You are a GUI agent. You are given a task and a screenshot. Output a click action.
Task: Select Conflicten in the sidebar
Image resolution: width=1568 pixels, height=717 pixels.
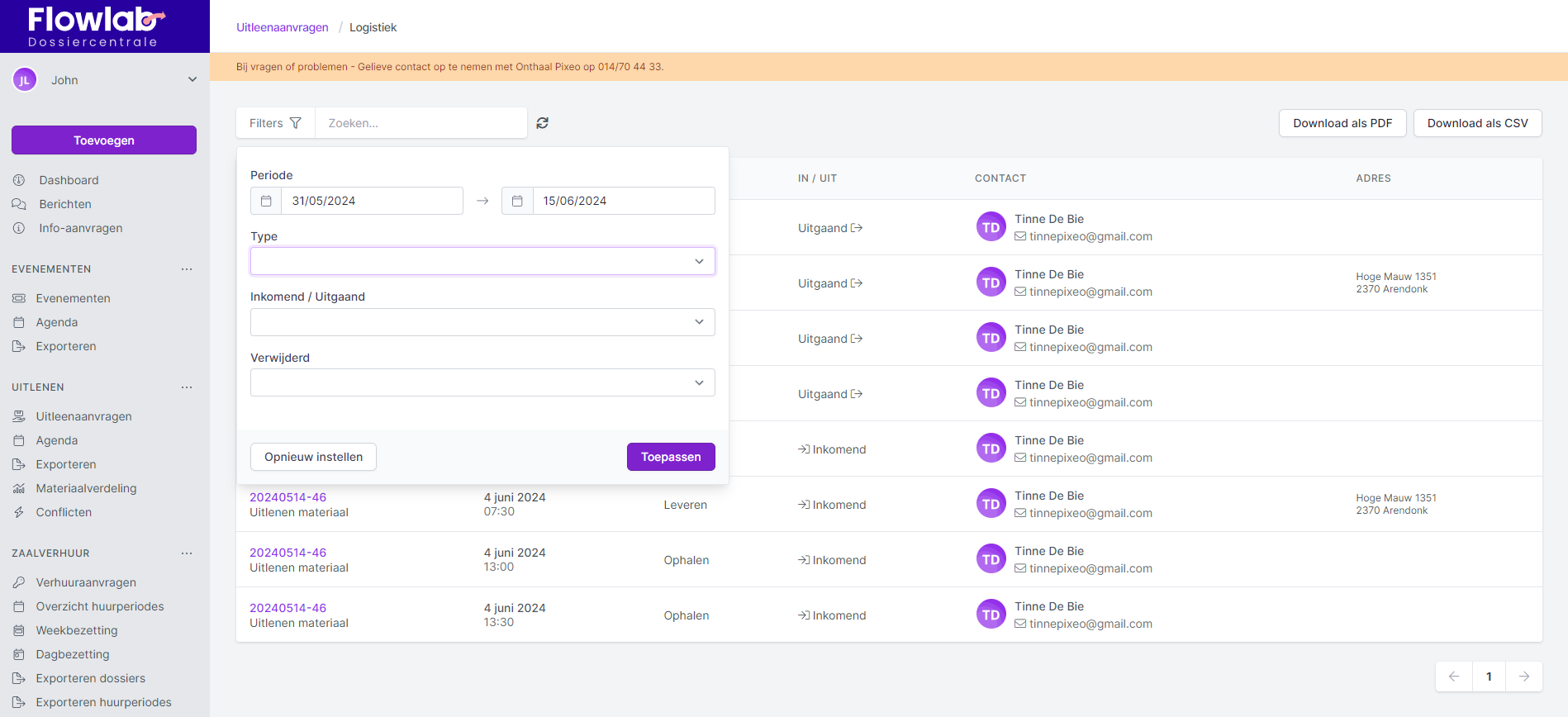click(64, 512)
